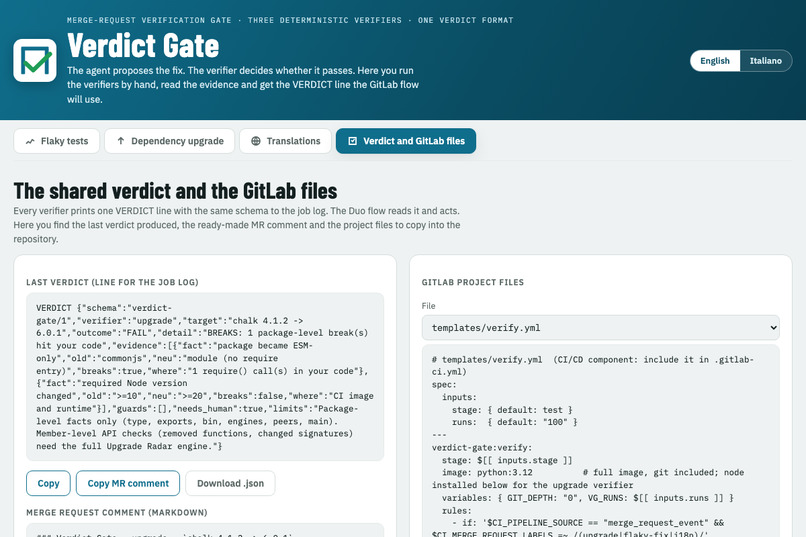Click the templates/verify.yml code preview
Viewport: 806px width, 537px height.
[x=600, y=441]
